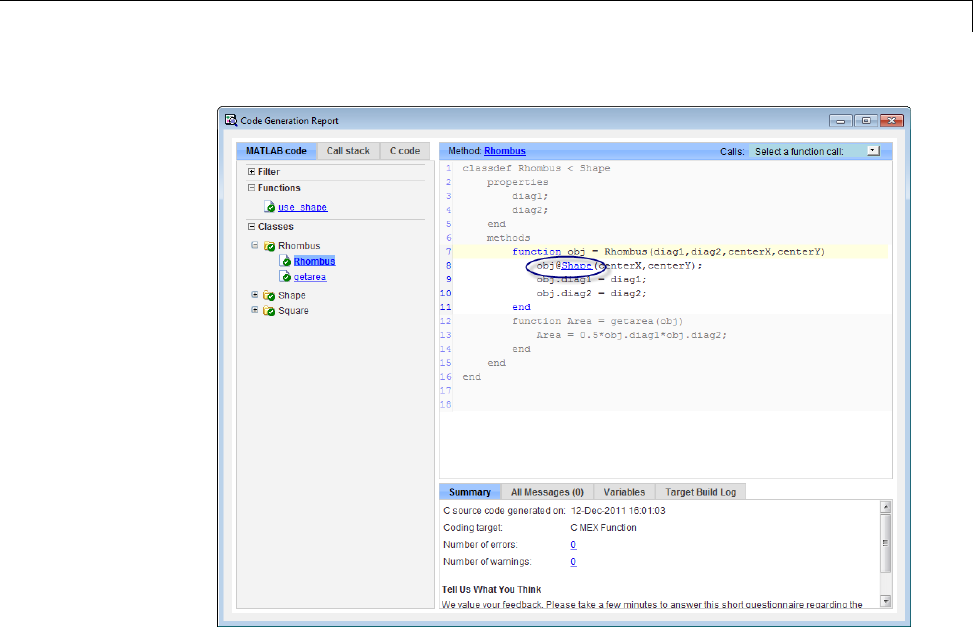Expand the Square class tree node

pyautogui.click(x=255, y=311)
